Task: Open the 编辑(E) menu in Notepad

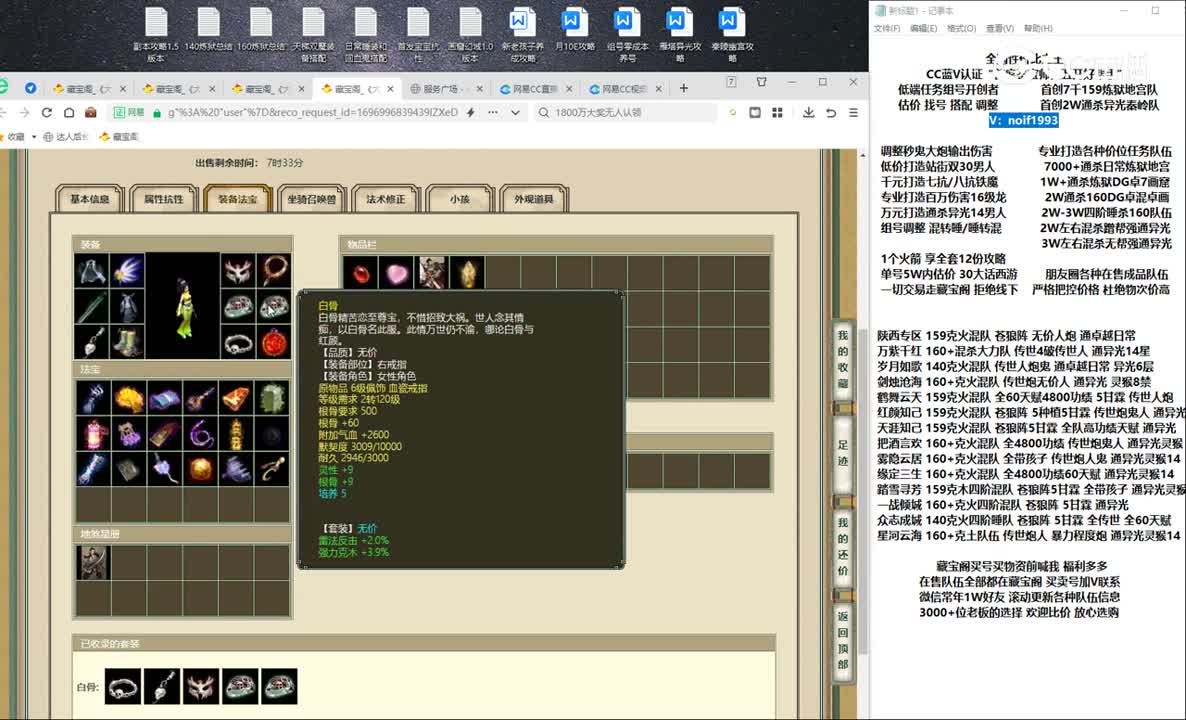Action: pos(924,29)
